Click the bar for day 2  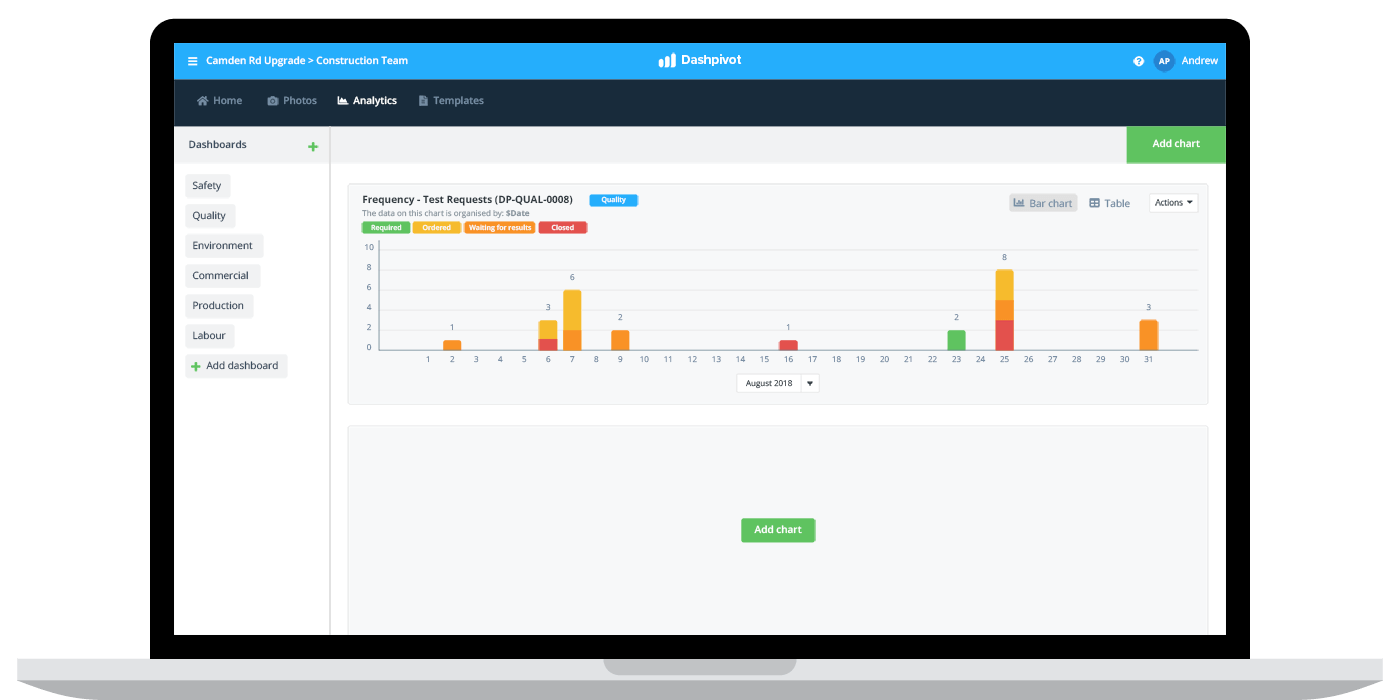pos(452,345)
